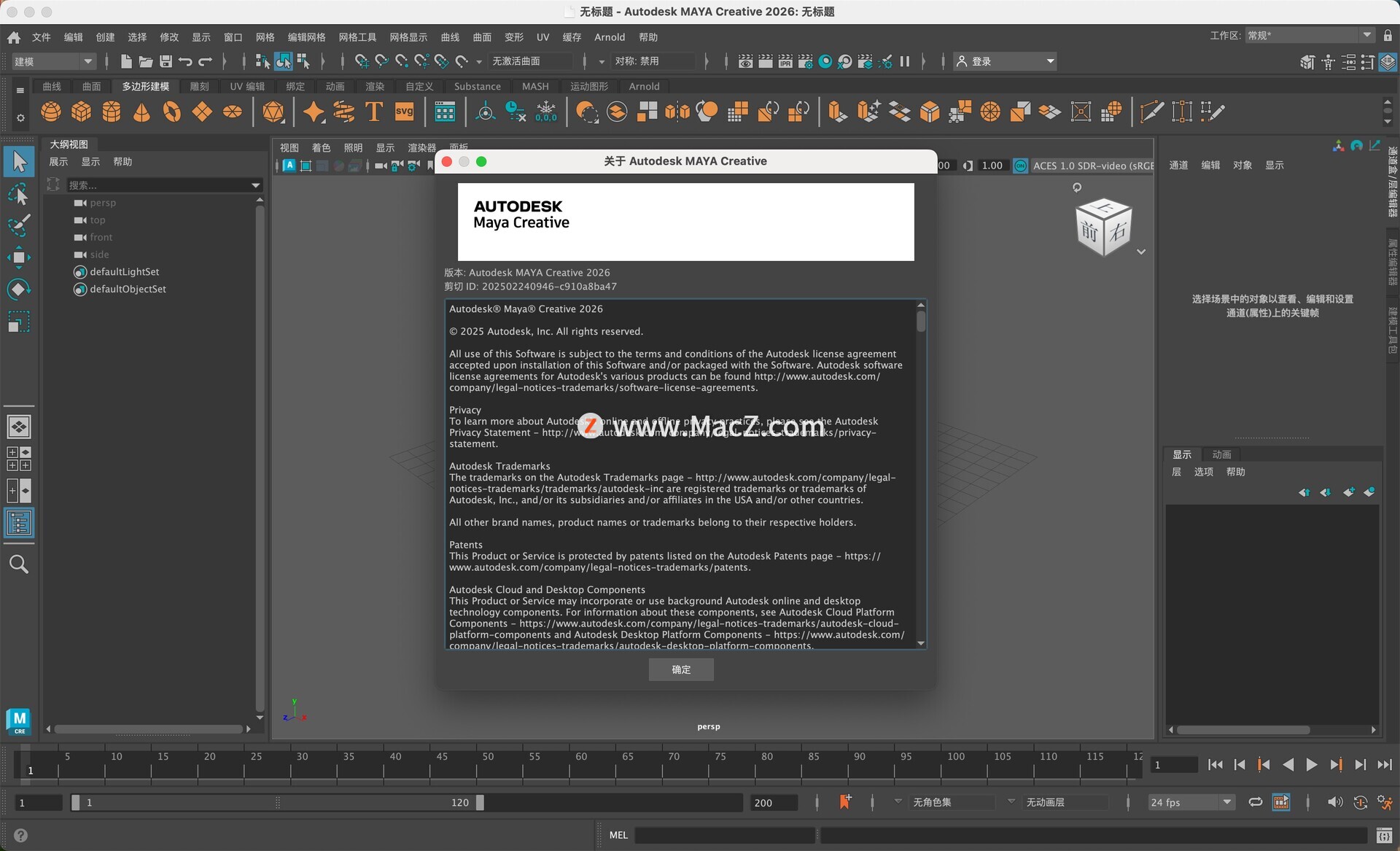
Task: Toggle MEL command language label
Action: (618, 835)
